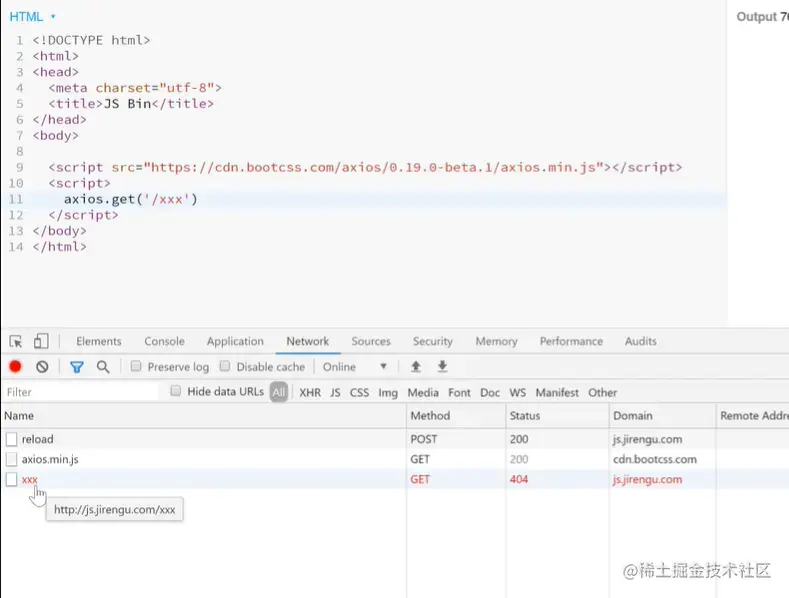
Task: Filter requests by JS
Action: point(335,393)
